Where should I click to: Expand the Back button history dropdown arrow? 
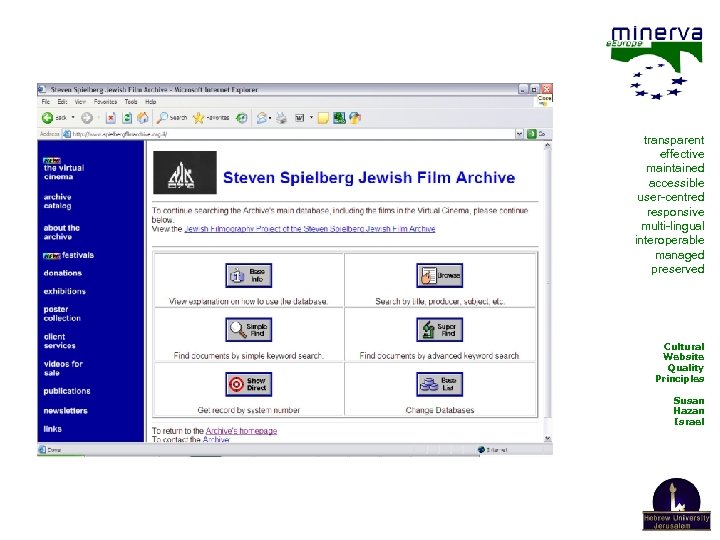click(x=73, y=118)
